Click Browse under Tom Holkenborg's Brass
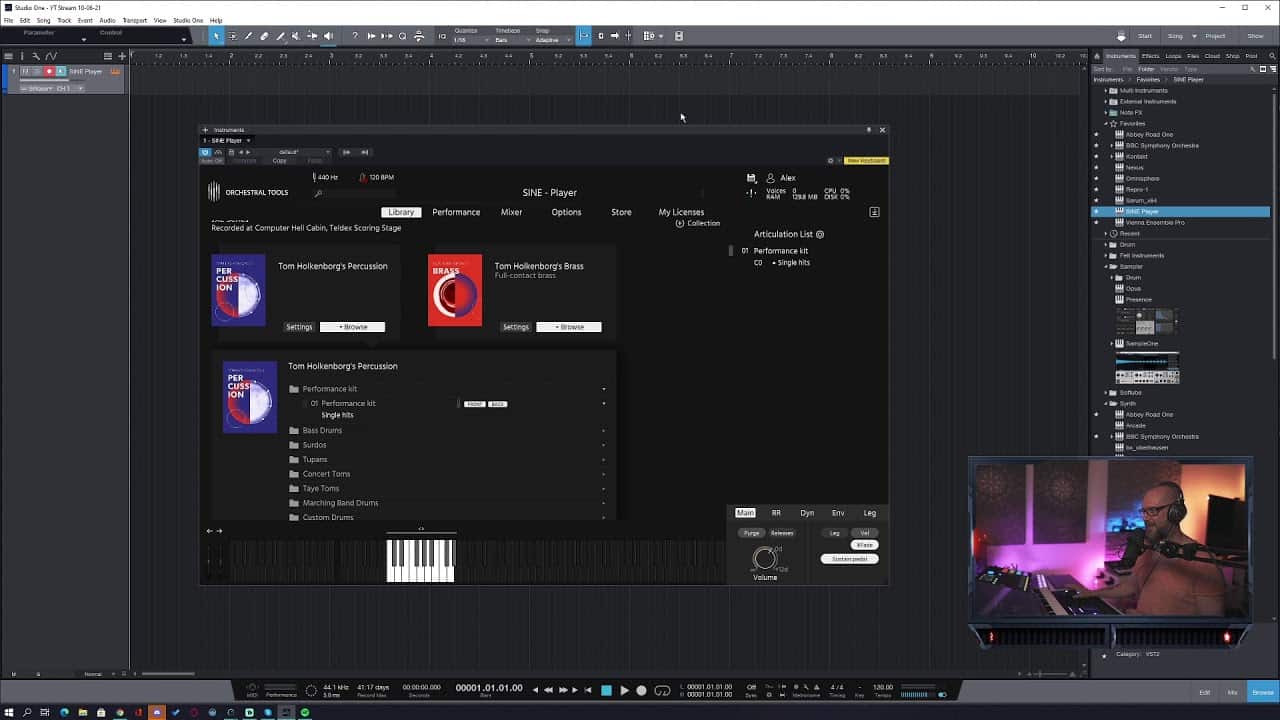 pyautogui.click(x=568, y=327)
